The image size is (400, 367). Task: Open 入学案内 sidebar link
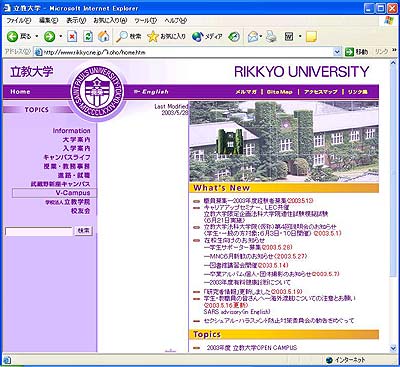click(76, 148)
